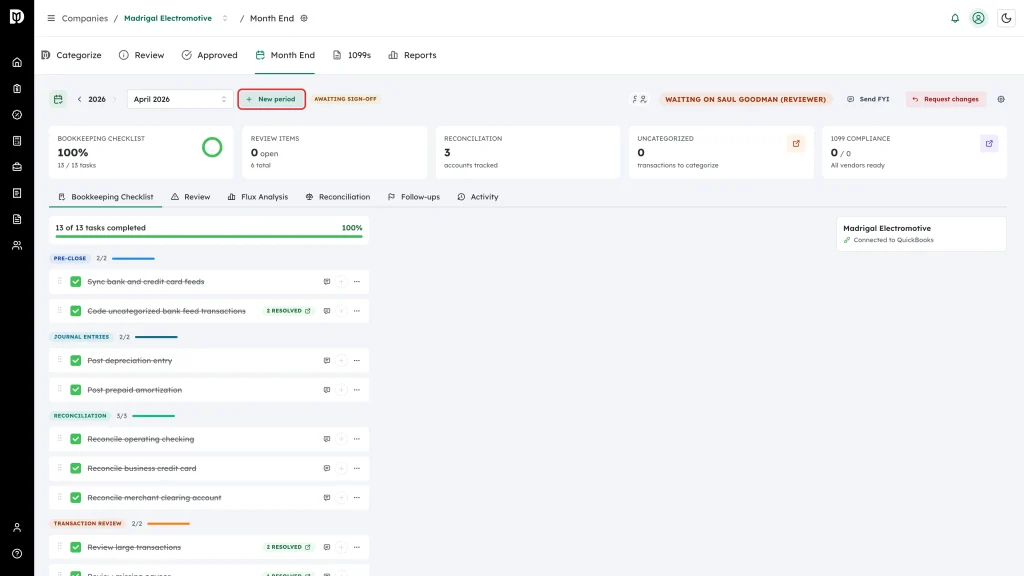Open the person icon near the bottom of the sidebar
The image size is (1024, 576).
tap(17, 527)
